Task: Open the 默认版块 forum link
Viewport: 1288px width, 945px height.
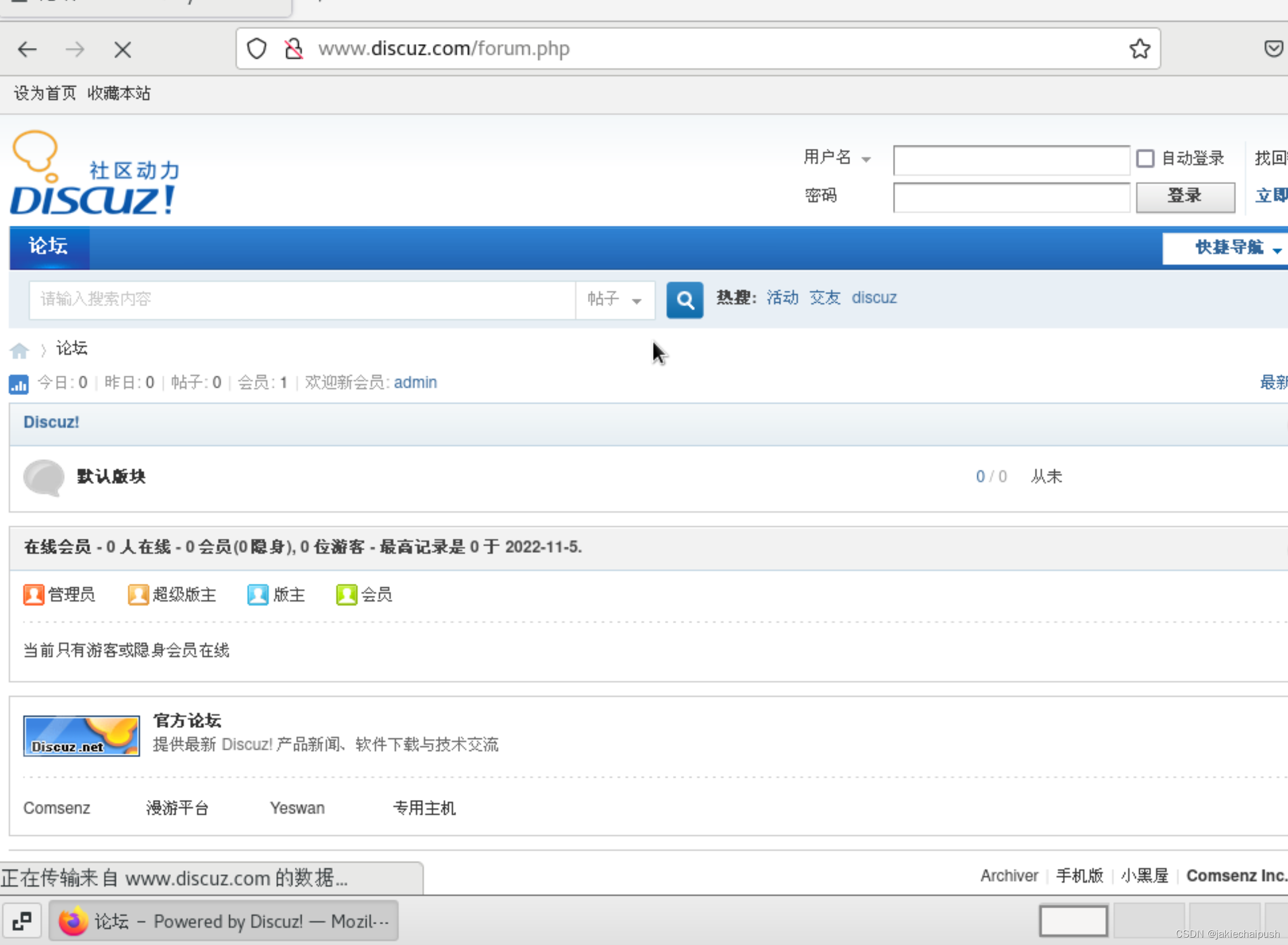Action: click(x=111, y=476)
